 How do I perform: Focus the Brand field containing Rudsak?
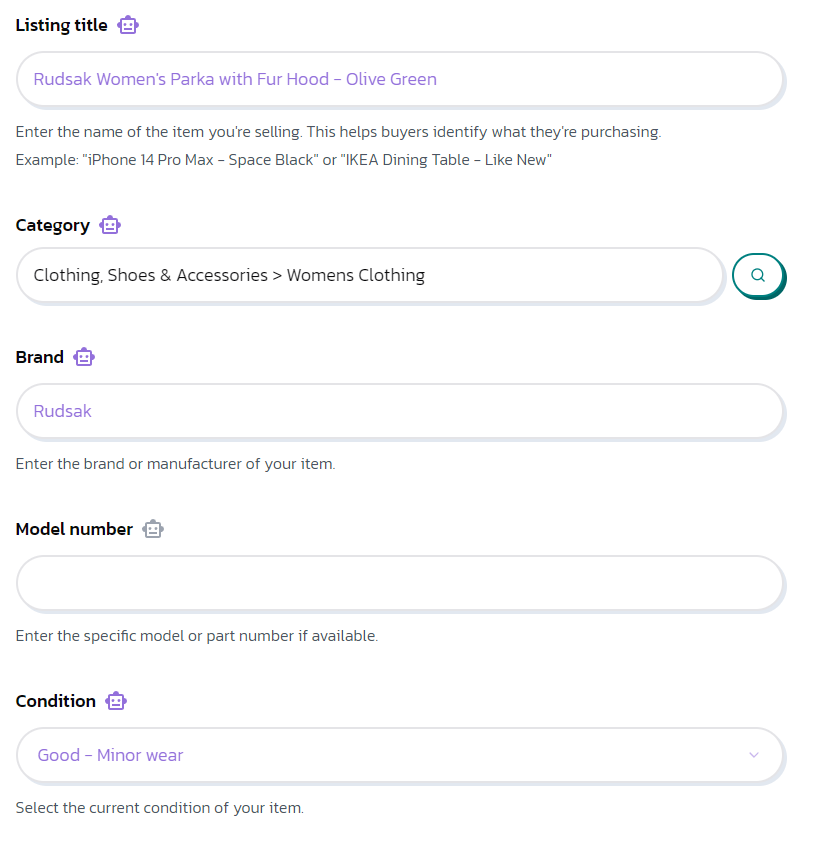point(400,411)
